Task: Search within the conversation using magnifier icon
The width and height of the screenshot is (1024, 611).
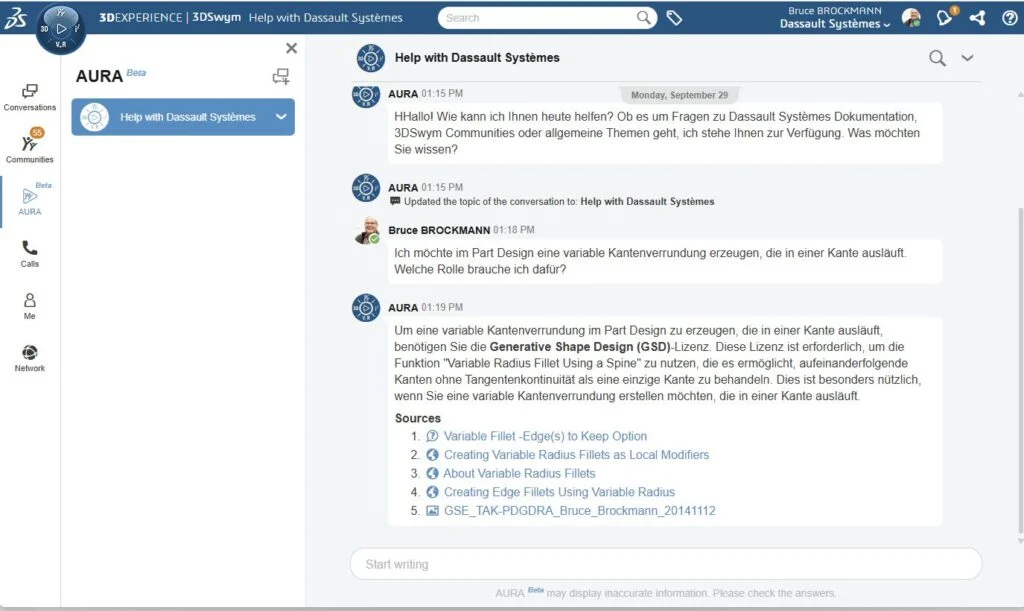Action: (x=937, y=58)
